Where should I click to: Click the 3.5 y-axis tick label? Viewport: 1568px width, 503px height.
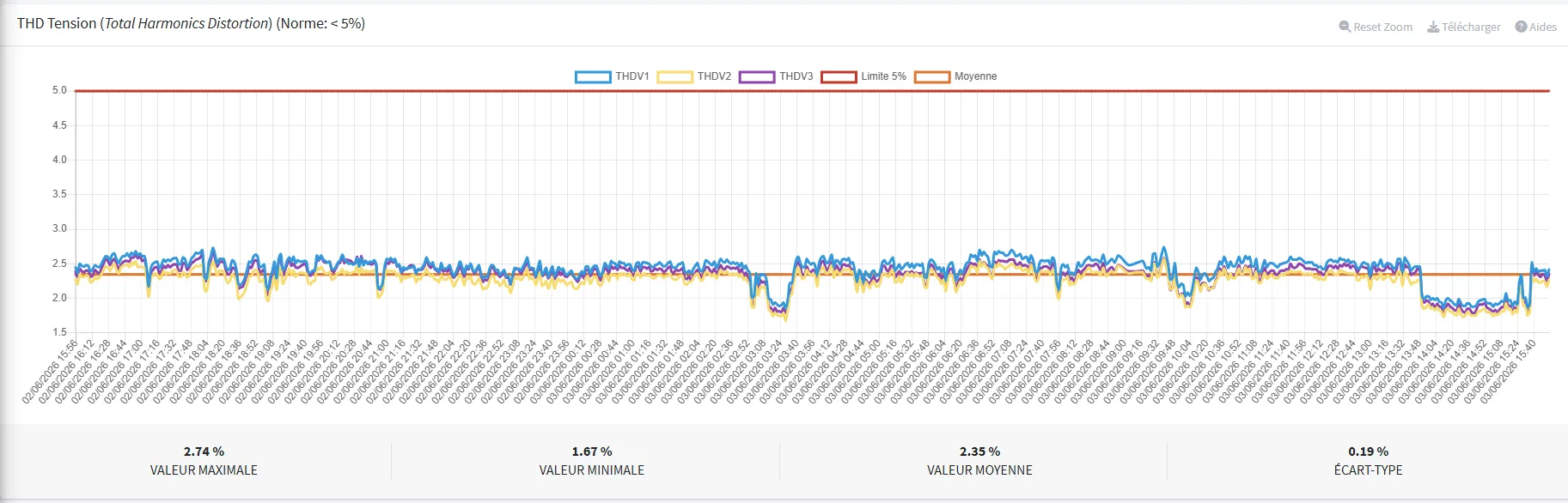pos(59,194)
